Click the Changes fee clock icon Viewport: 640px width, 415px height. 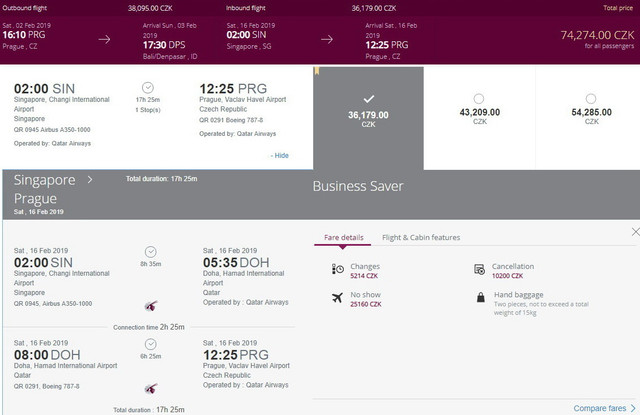338,269
